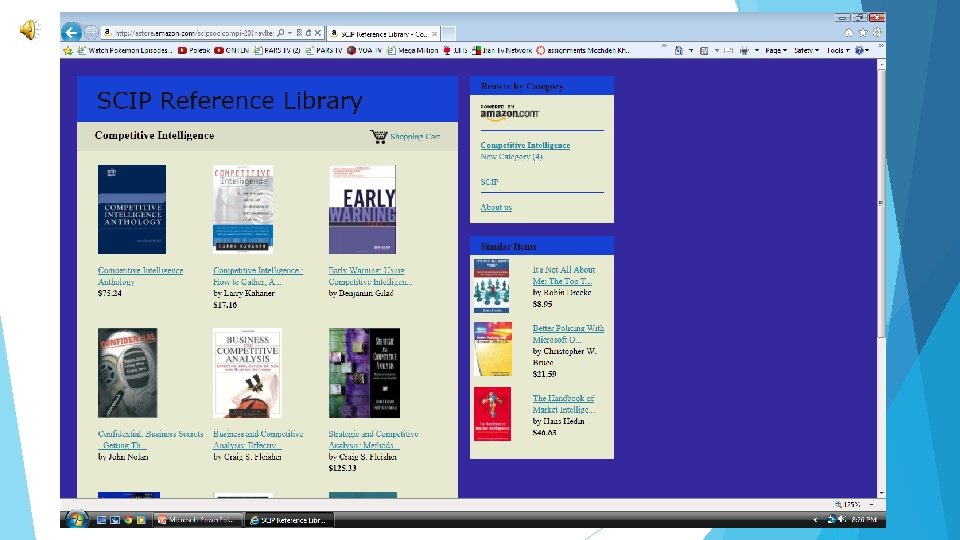Click the address bar URL field
Image resolution: width=960 pixels, height=540 pixels.
pyautogui.click(x=194, y=33)
